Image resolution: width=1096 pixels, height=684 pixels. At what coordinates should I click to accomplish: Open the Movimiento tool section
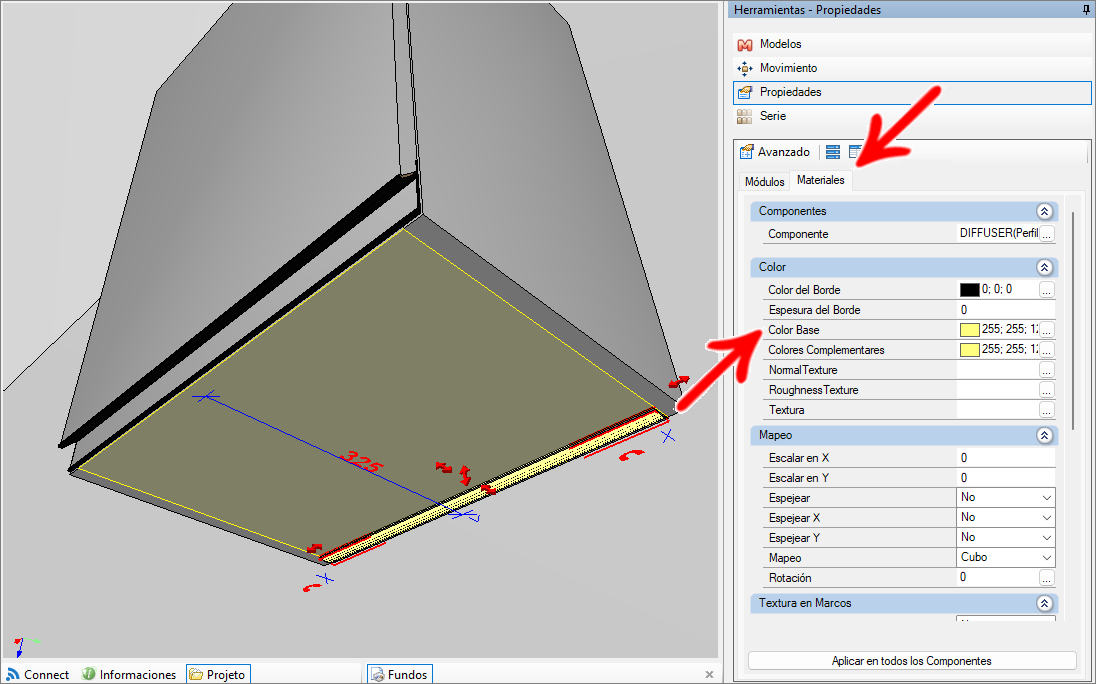coord(788,68)
